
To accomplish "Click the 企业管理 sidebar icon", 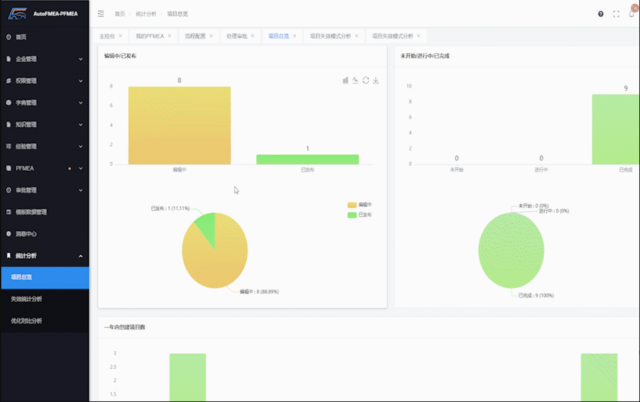I will (9, 59).
